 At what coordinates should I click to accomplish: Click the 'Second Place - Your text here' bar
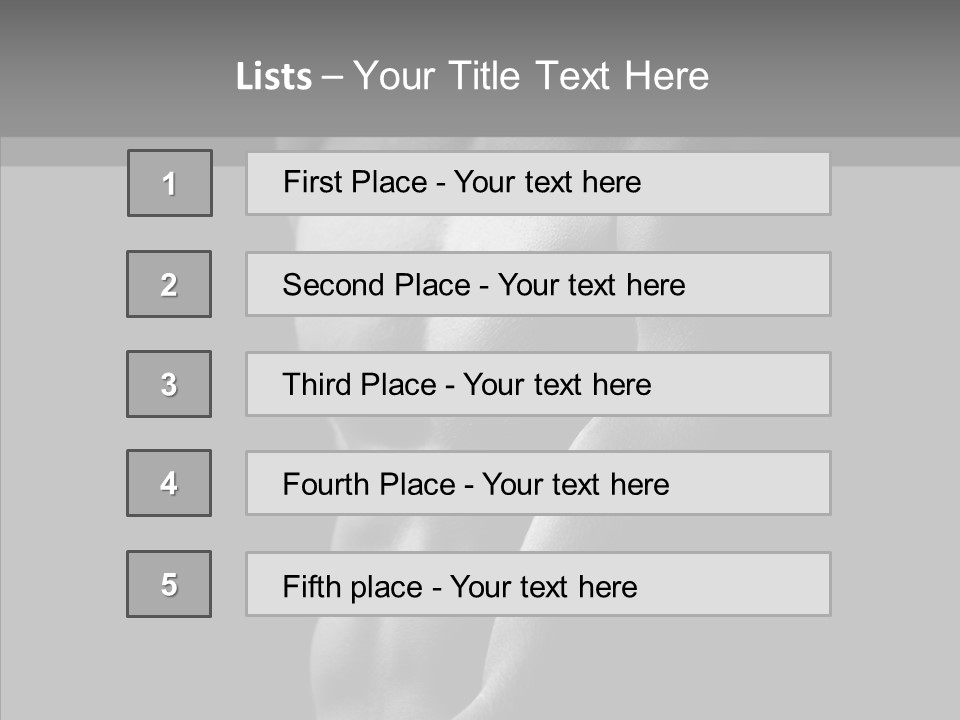pos(538,284)
